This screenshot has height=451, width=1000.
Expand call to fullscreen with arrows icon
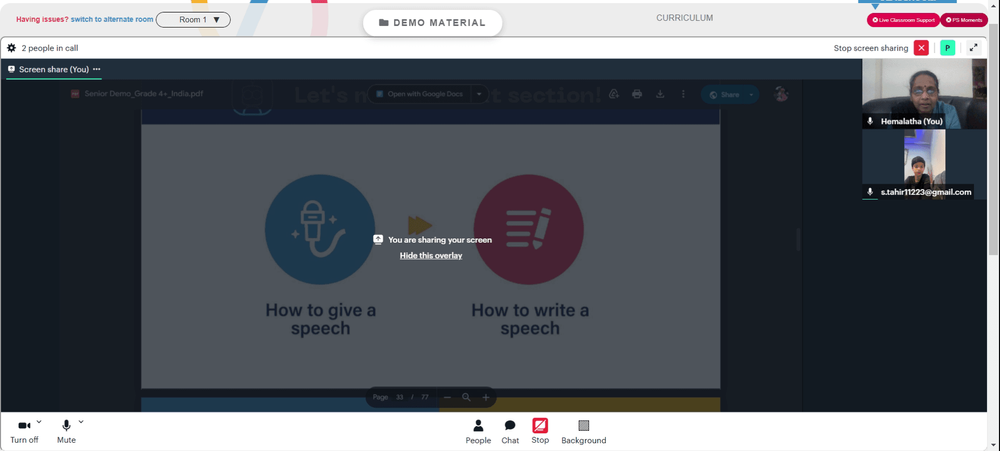click(x=973, y=48)
